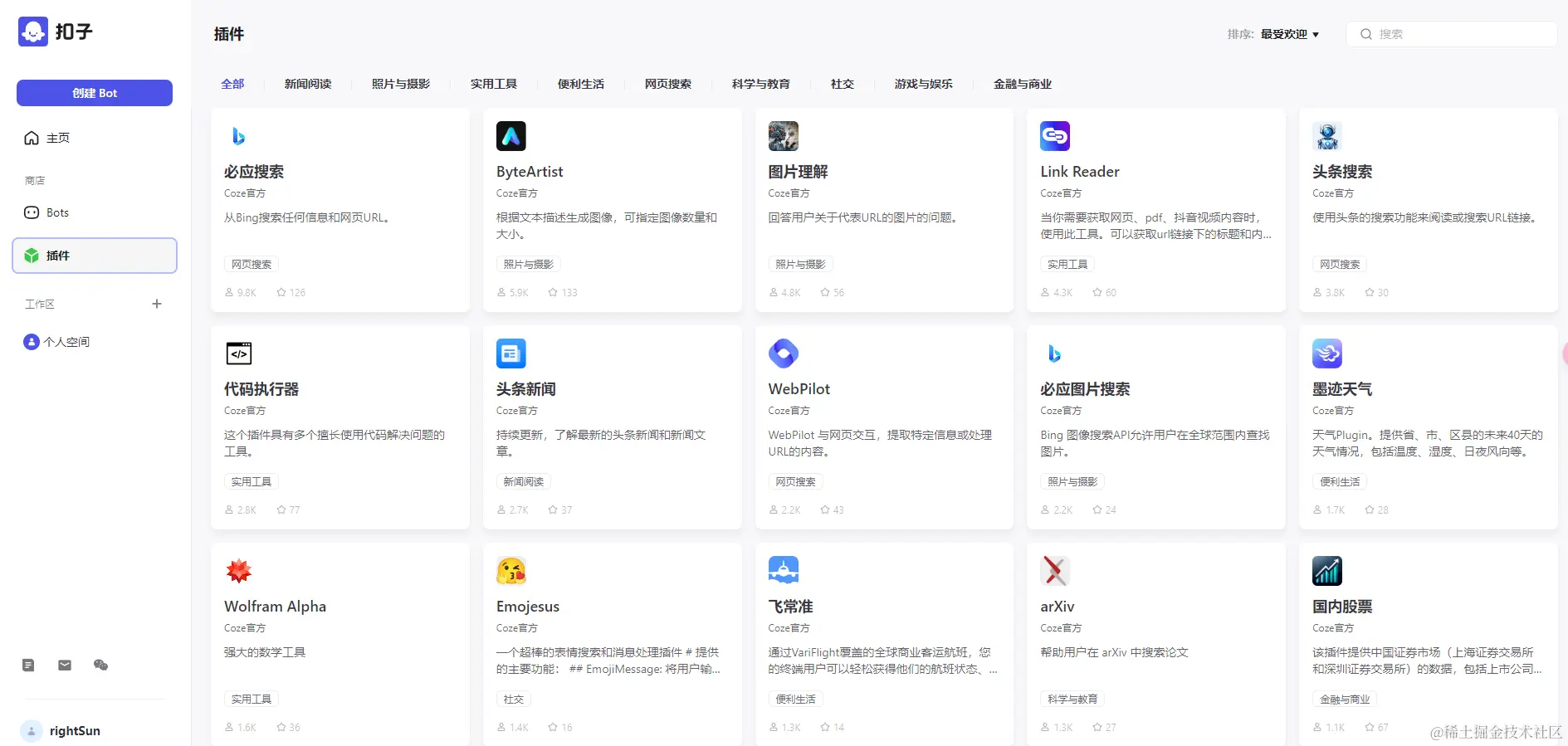Open the Emojesus emoji icon

point(511,571)
